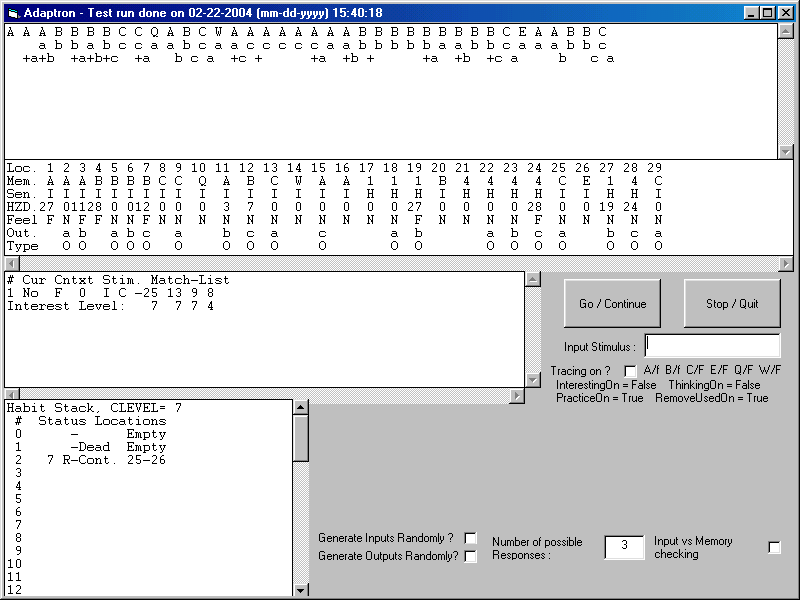Viewport: 800px width, 600px height.
Task: Focus the Input Stimulus text field
Action: [712, 346]
